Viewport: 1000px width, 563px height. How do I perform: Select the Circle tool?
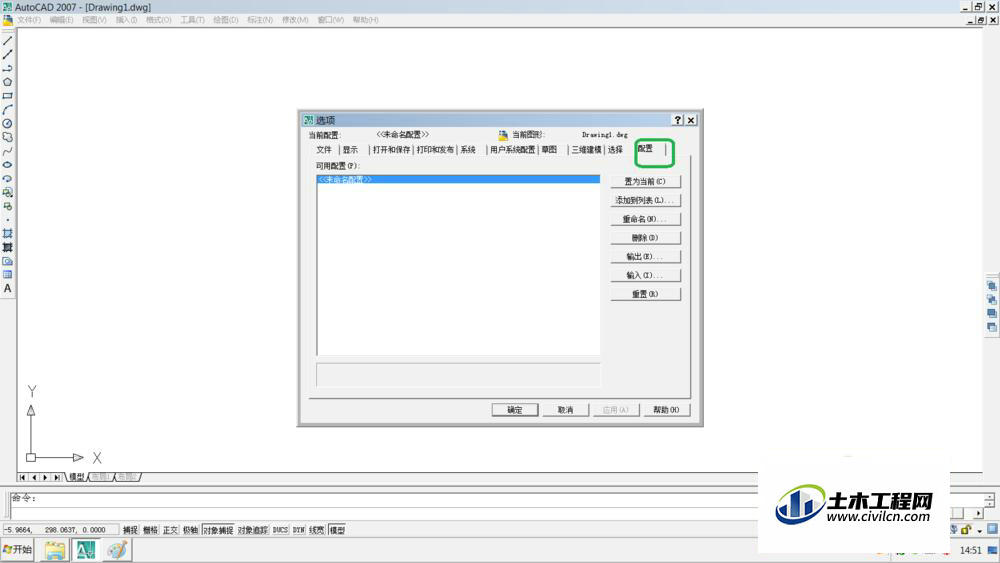click(8, 124)
